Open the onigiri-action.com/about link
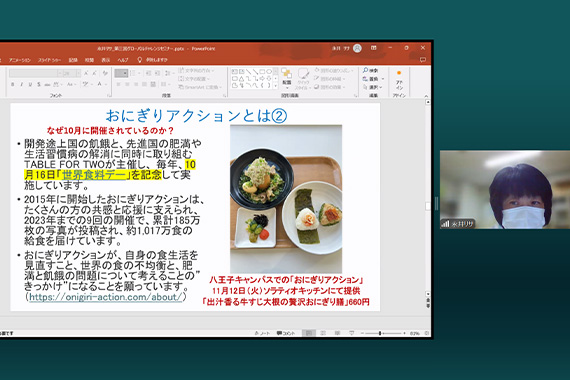570x380 pixels. pyautogui.click(x=105, y=297)
